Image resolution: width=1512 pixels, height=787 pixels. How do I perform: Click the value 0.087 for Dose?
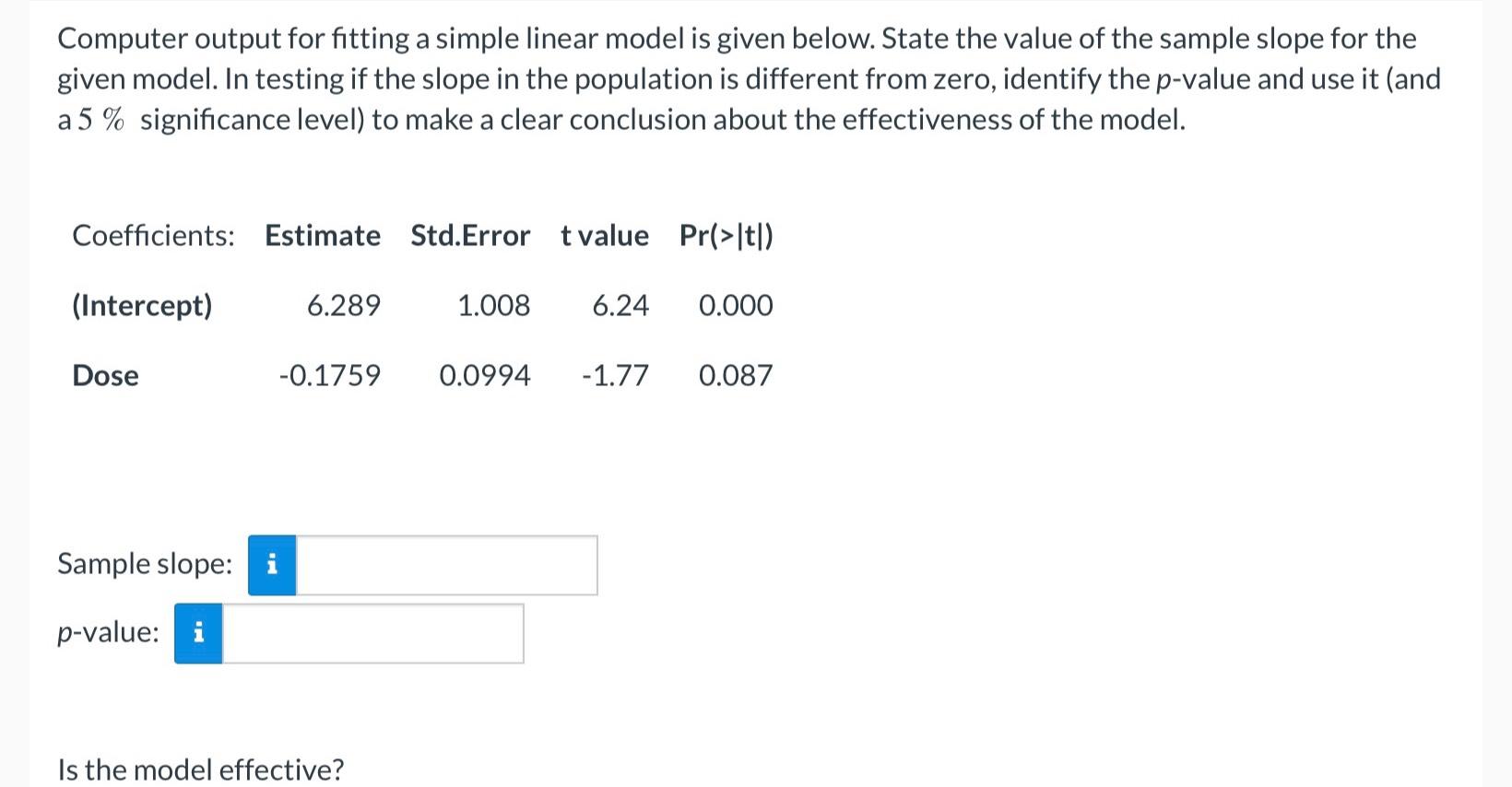(x=736, y=375)
